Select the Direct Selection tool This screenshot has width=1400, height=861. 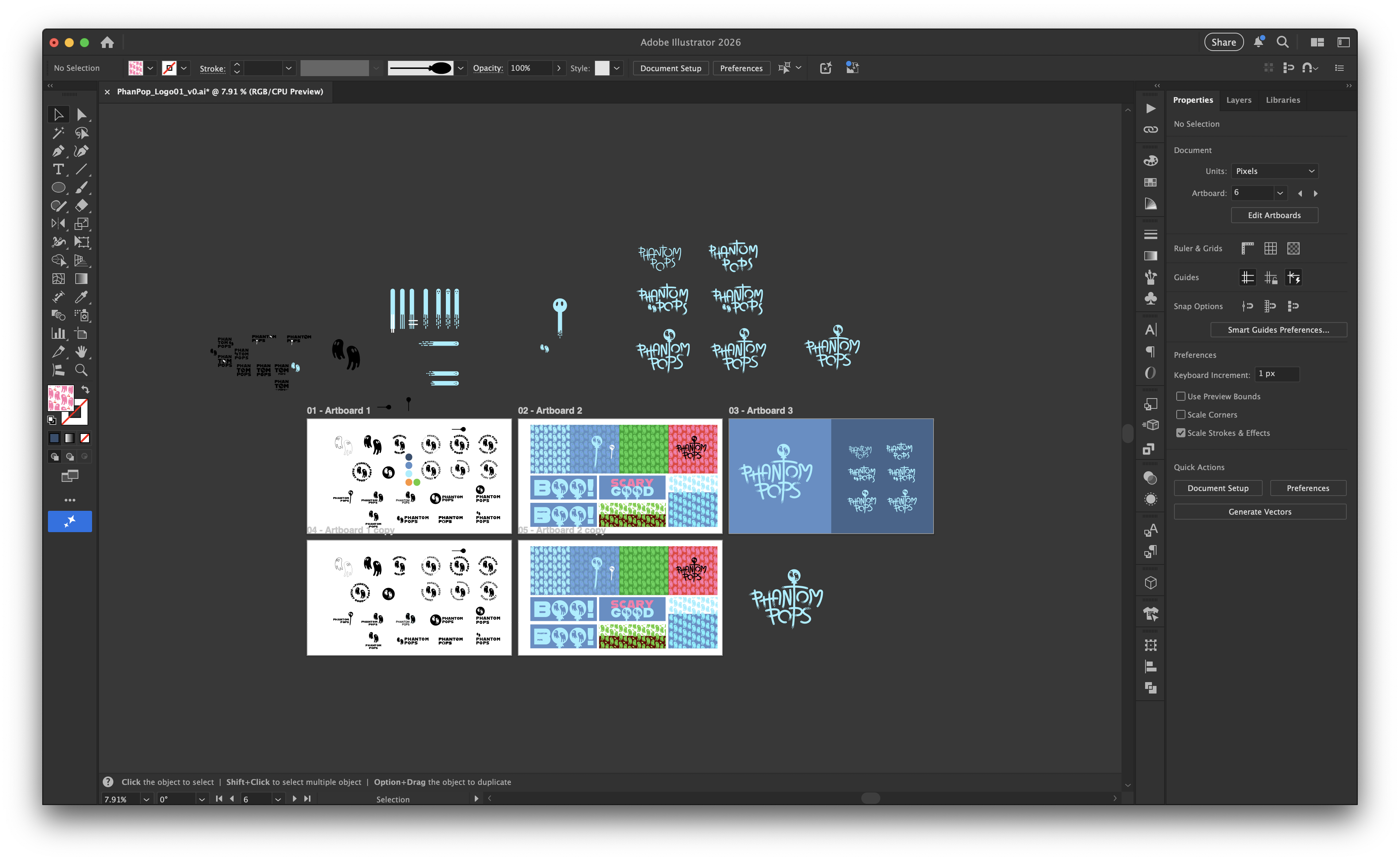(81, 115)
